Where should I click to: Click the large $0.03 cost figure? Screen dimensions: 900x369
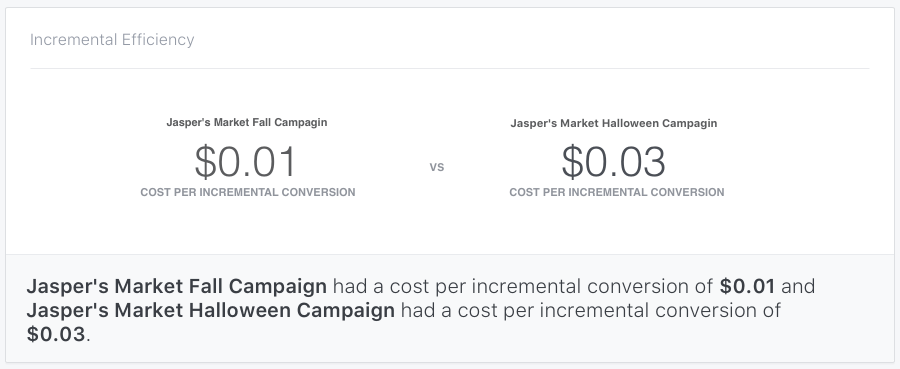[x=613, y=161]
